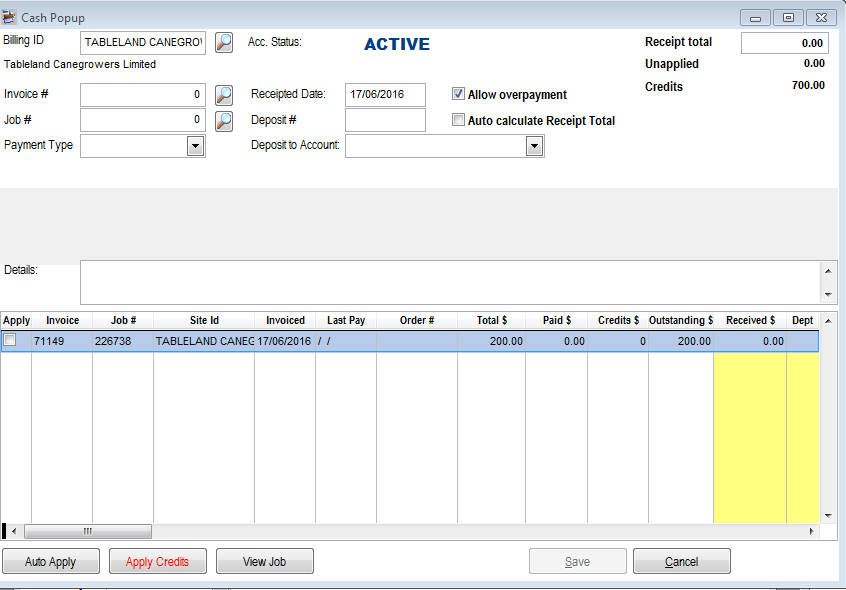Tick the Apply checkbox for invoice 71149
This screenshot has width=846, height=590.
tap(10, 341)
